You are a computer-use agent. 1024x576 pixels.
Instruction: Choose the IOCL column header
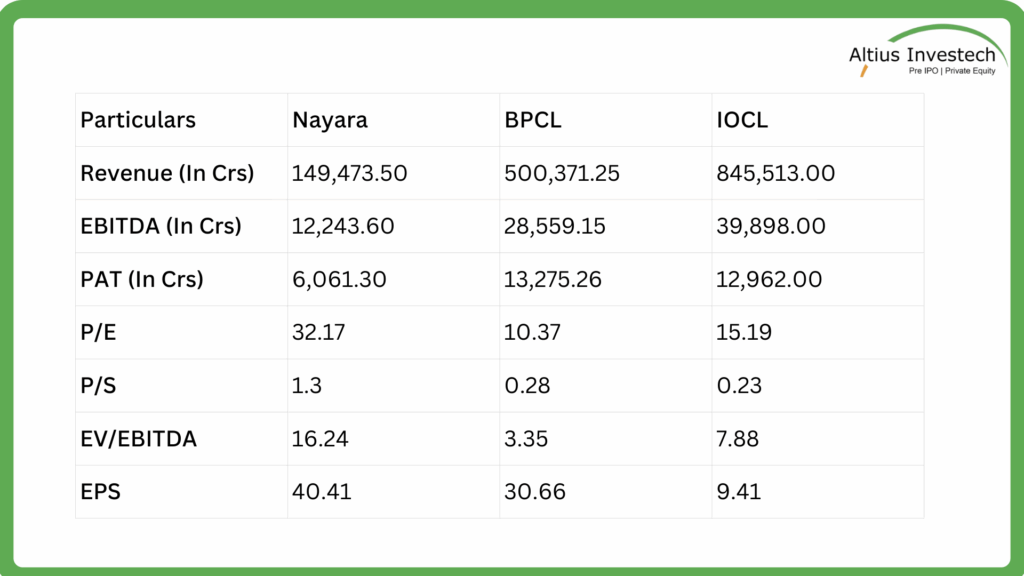click(742, 120)
